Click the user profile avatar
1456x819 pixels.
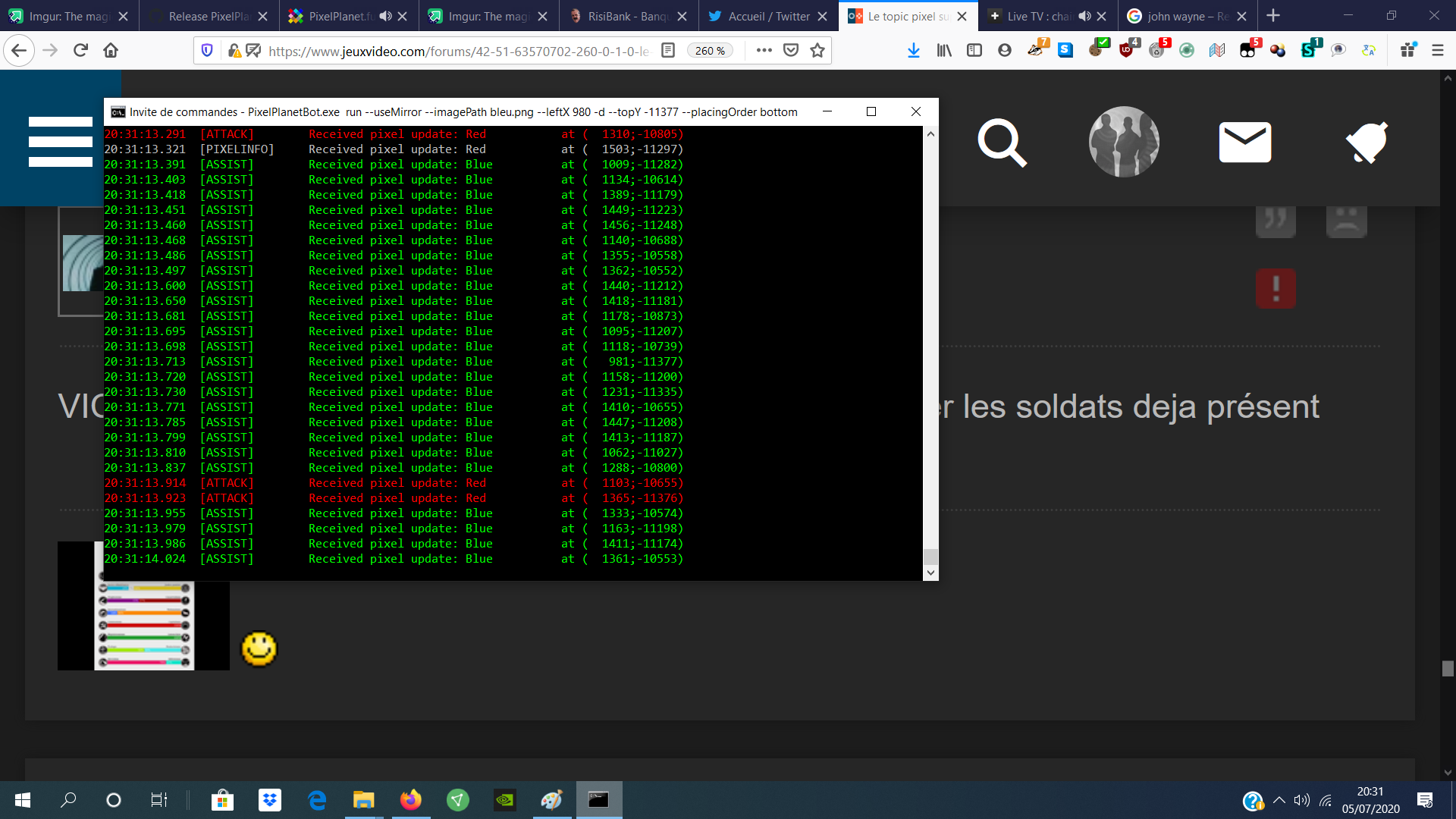(1124, 142)
